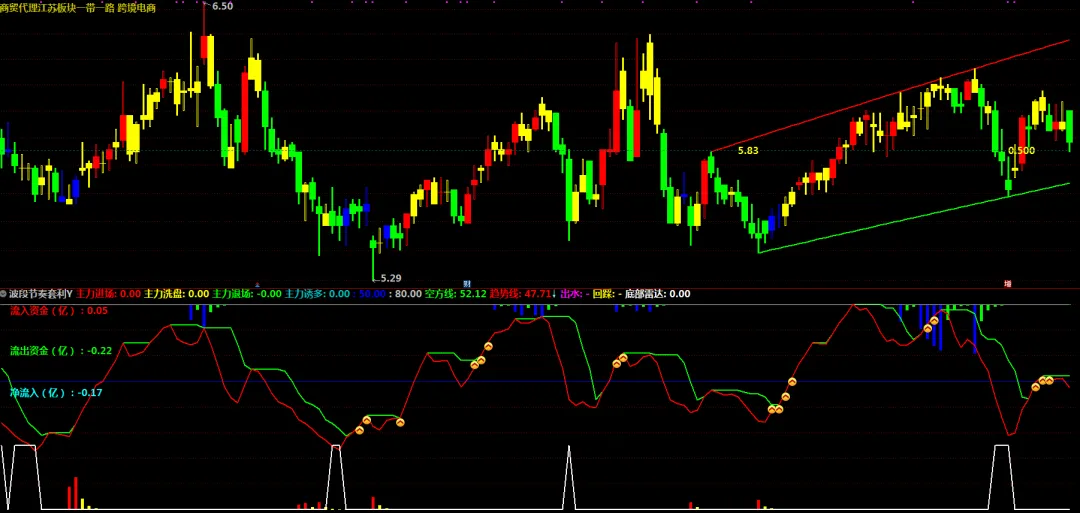Open settings icon beside 波段节奏套利Y indicator
Screen dimensions: 1080x513
4,294
